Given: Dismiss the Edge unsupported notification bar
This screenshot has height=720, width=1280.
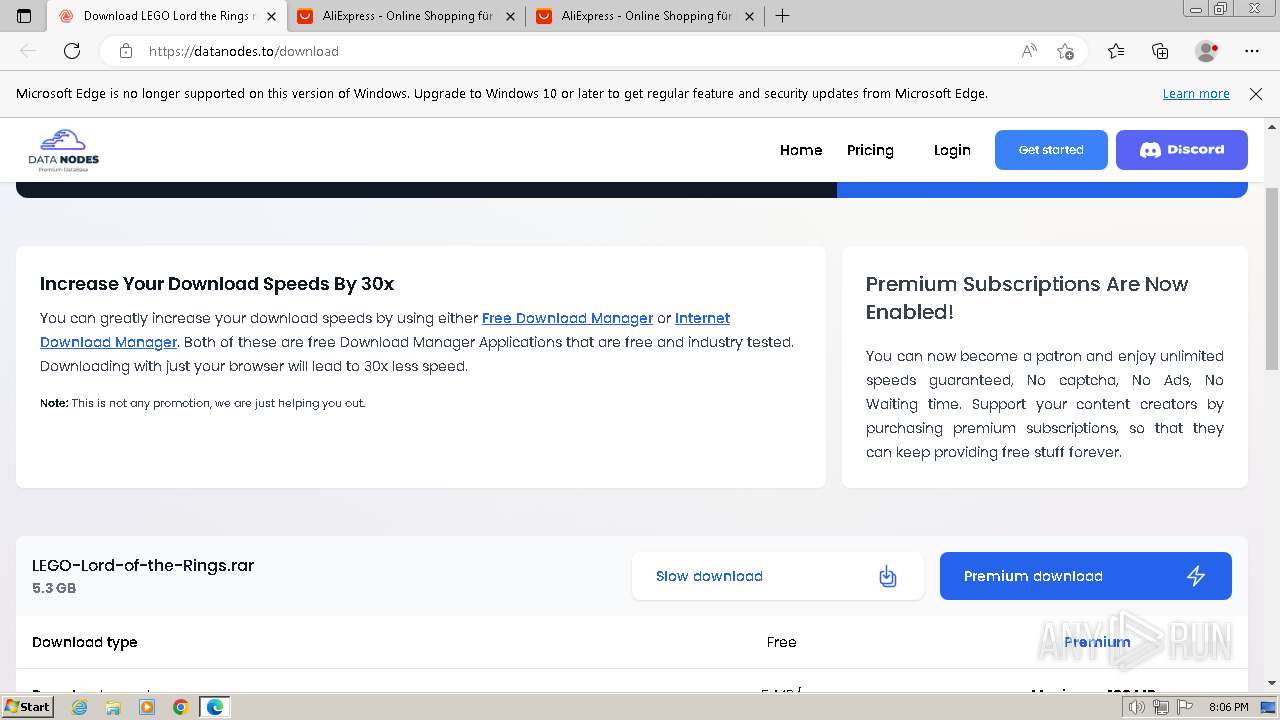Looking at the screenshot, I should coord(1256,93).
